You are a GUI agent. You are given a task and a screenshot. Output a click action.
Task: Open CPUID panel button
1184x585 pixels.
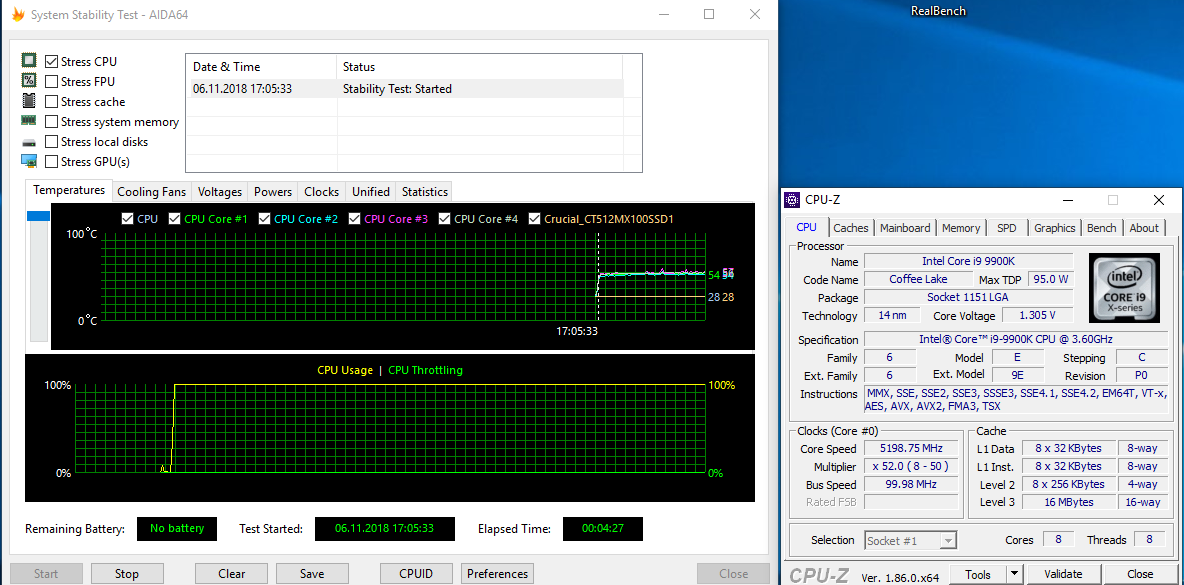point(416,574)
